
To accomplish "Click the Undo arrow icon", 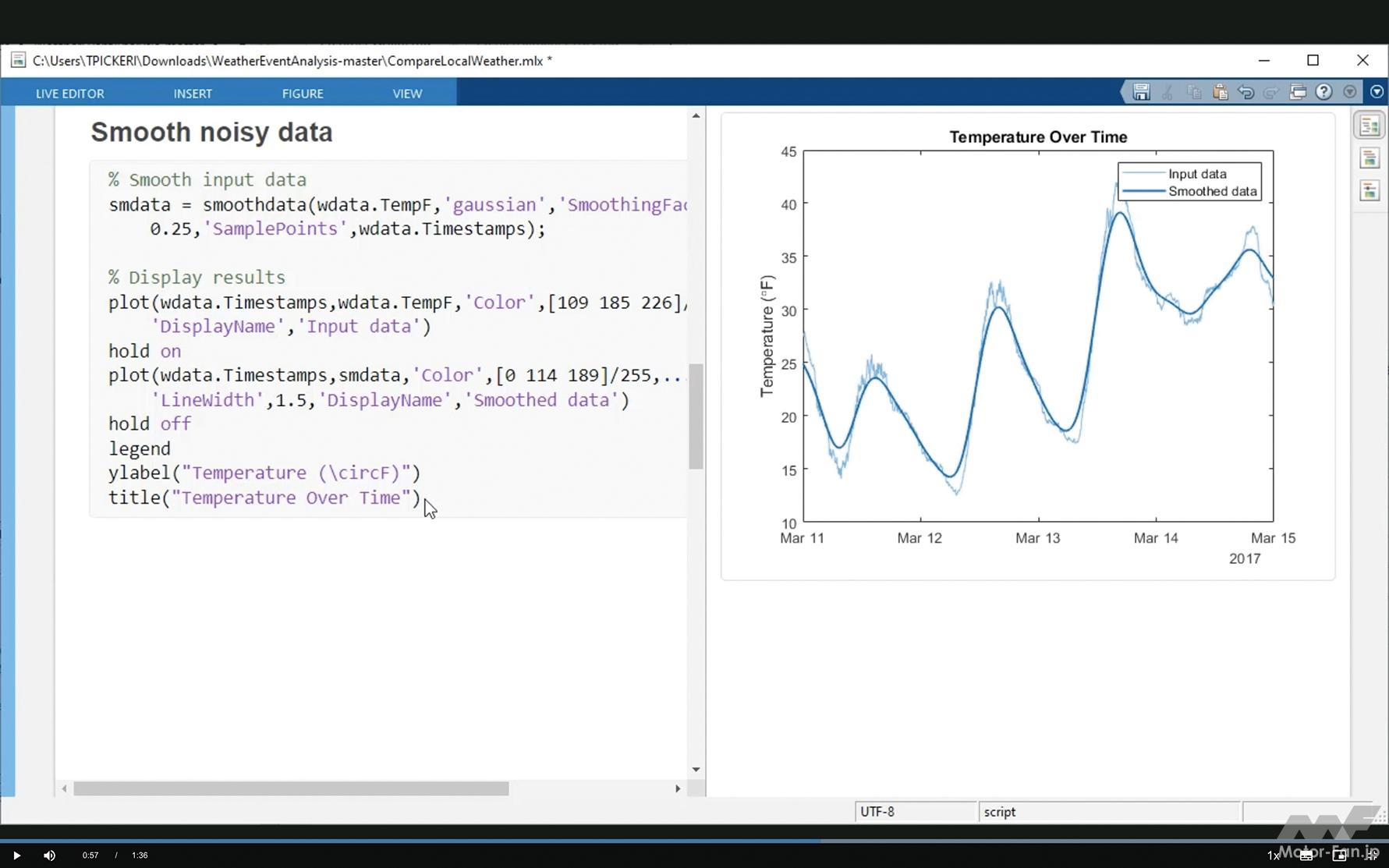I will tap(1245, 92).
